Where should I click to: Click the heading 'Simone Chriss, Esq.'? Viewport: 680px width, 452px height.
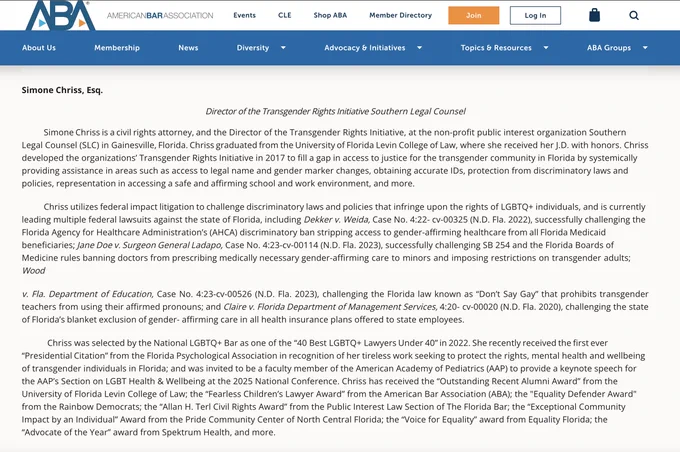pyautogui.click(x=62, y=90)
